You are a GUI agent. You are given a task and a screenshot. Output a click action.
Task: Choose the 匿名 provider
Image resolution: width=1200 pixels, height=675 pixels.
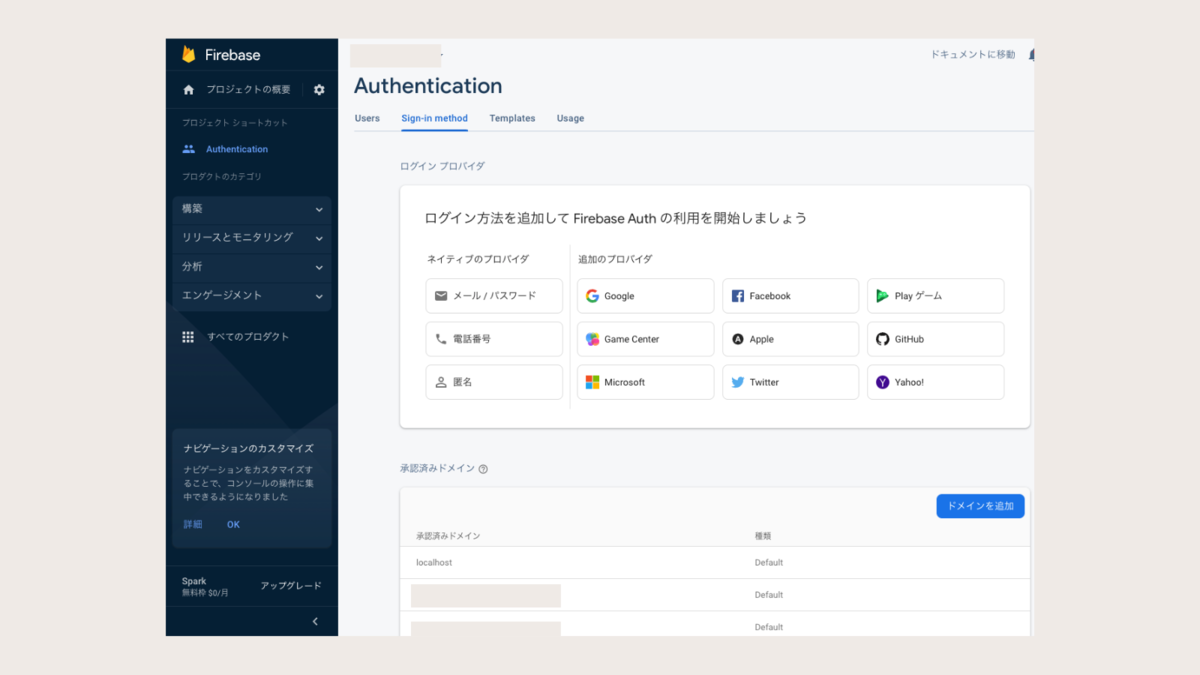pos(494,382)
